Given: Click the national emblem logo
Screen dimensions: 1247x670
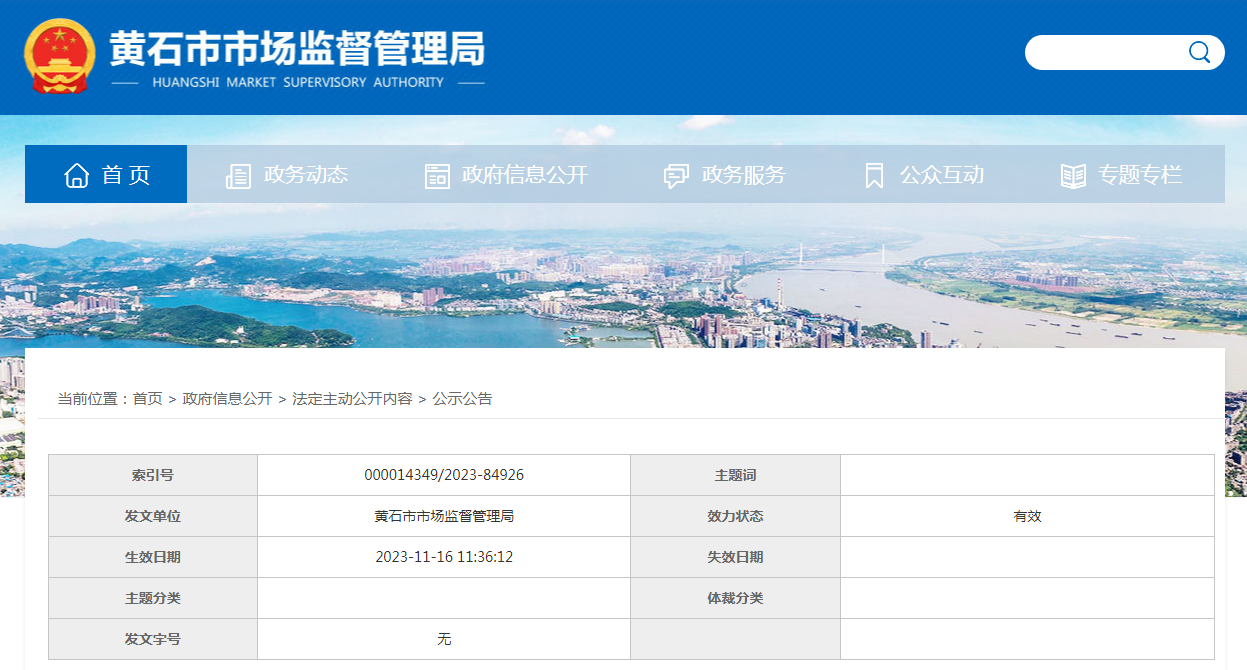Looking at the screenshot, I should pos(59,57).
